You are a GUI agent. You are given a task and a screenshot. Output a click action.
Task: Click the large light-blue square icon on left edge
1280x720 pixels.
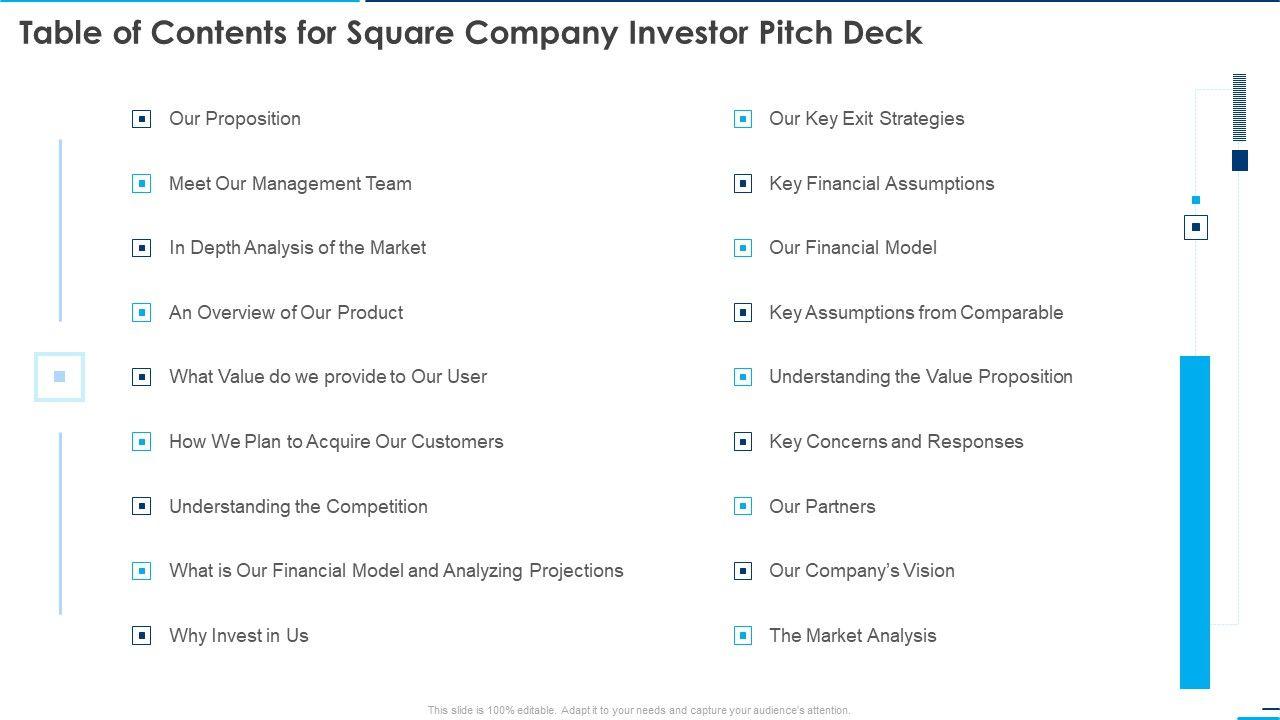pyautogui.click(x=59, y=377)
